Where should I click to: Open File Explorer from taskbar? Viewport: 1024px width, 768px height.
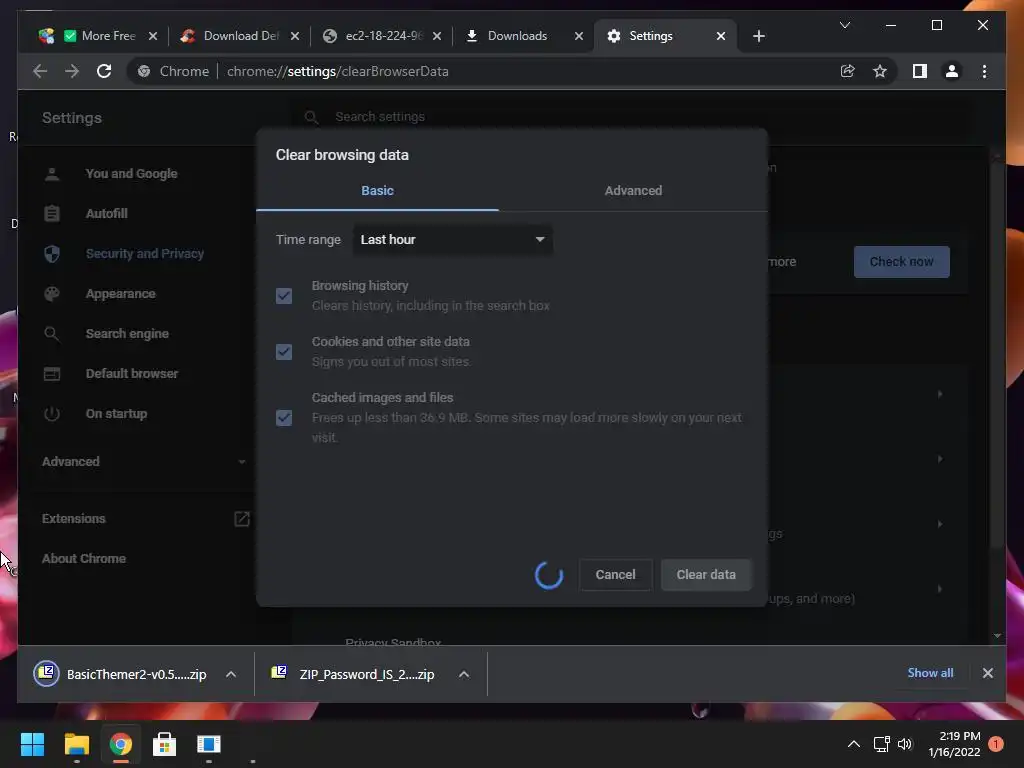76,744
